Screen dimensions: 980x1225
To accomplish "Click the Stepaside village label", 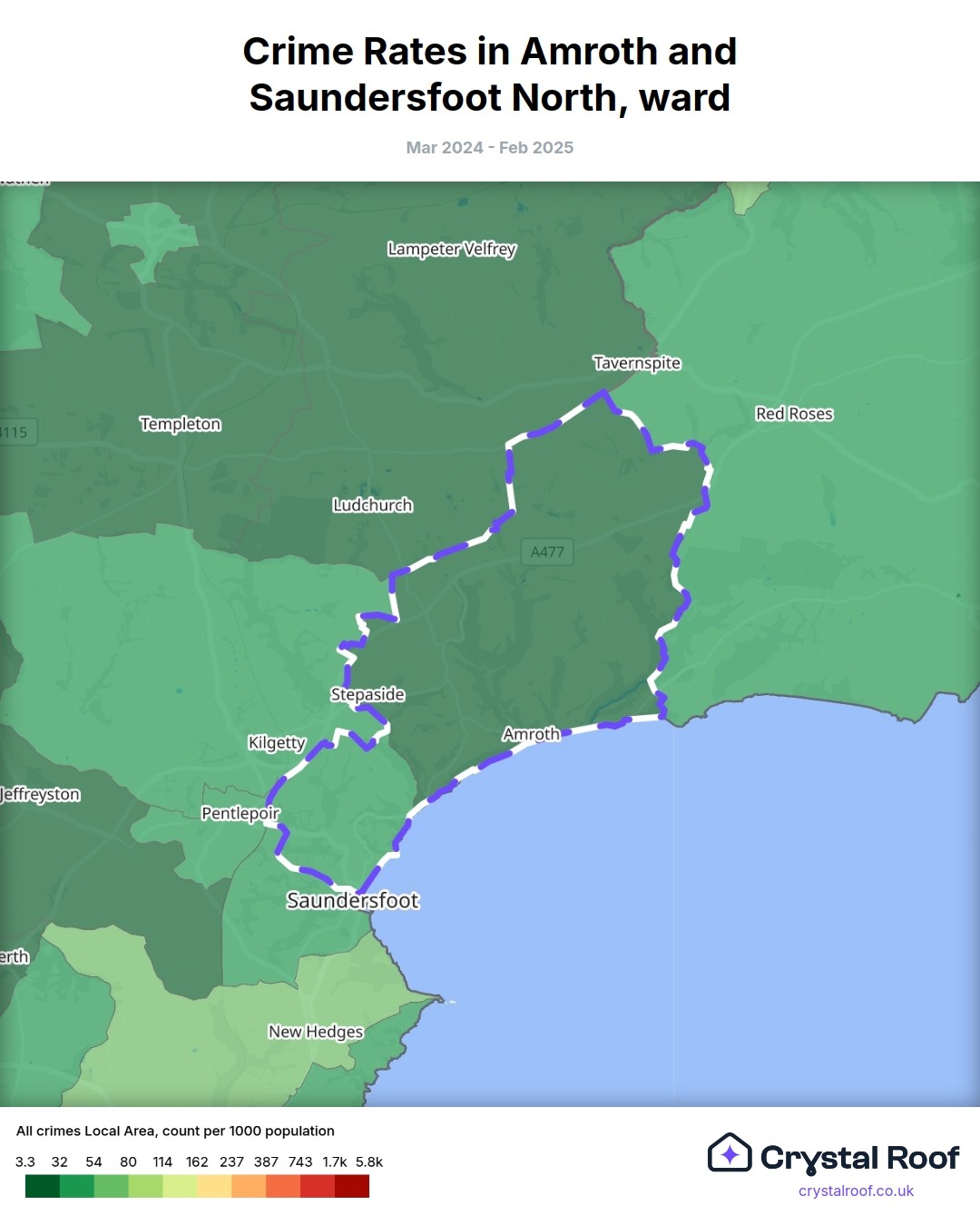I will tap(367, 694).
